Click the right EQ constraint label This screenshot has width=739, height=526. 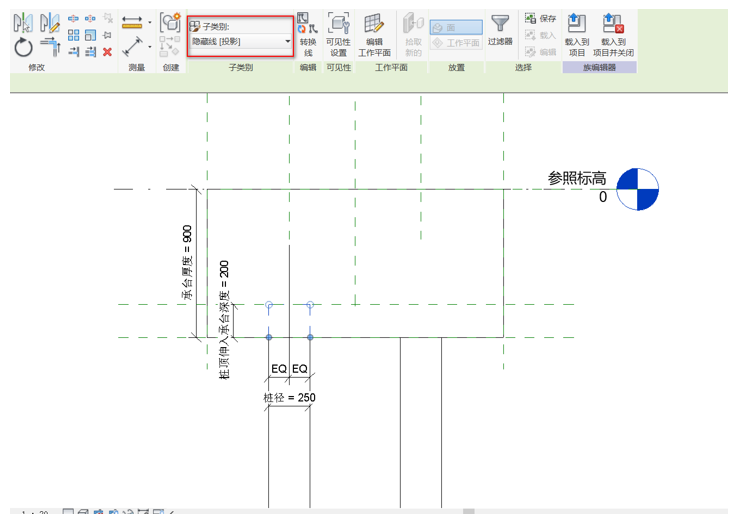point(300,369)
